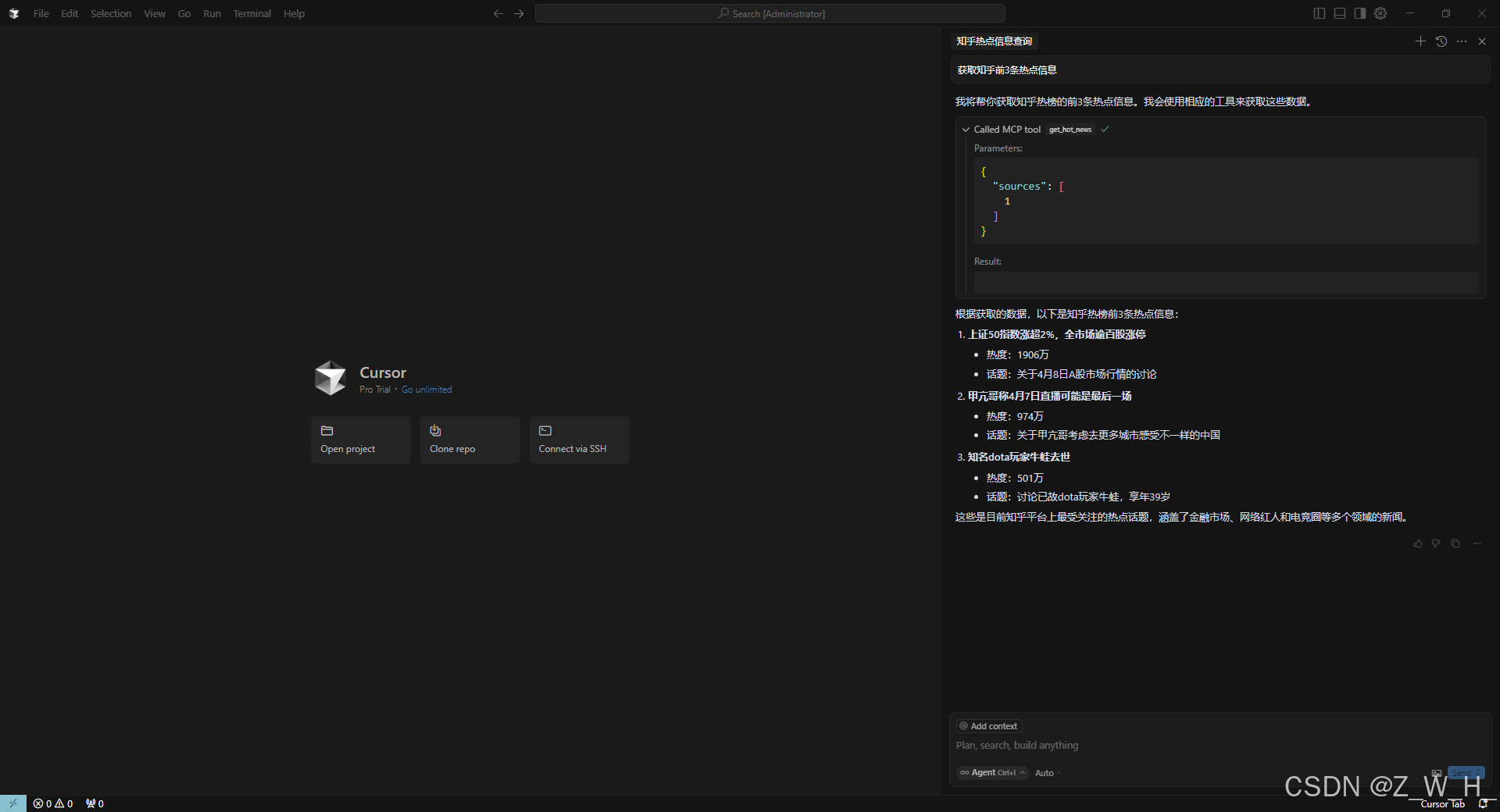Screen dimensions: 1500x812
Task: Click the ports forwarded status indicator
Action: click(x=95, y=803)
